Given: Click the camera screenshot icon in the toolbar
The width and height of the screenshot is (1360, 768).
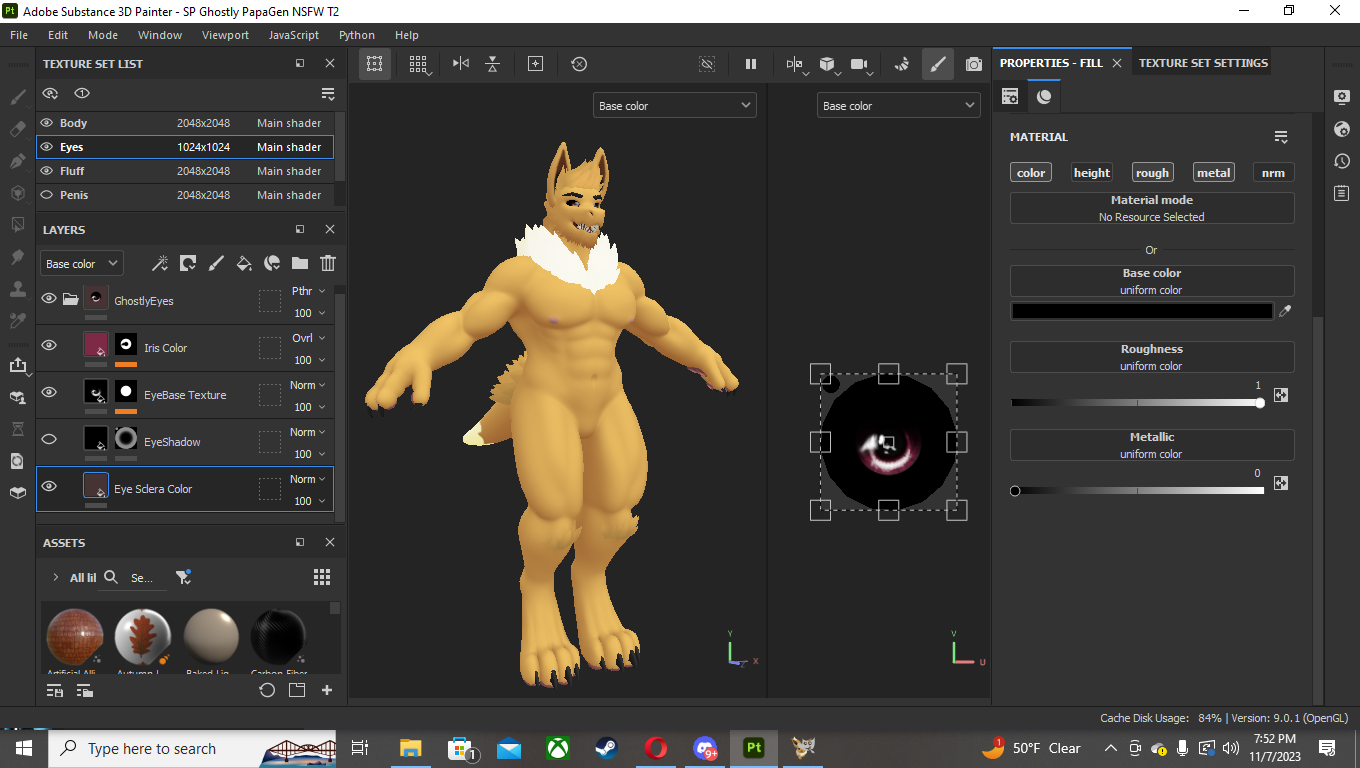Looking at the screenshot, I should pos(973,64).
